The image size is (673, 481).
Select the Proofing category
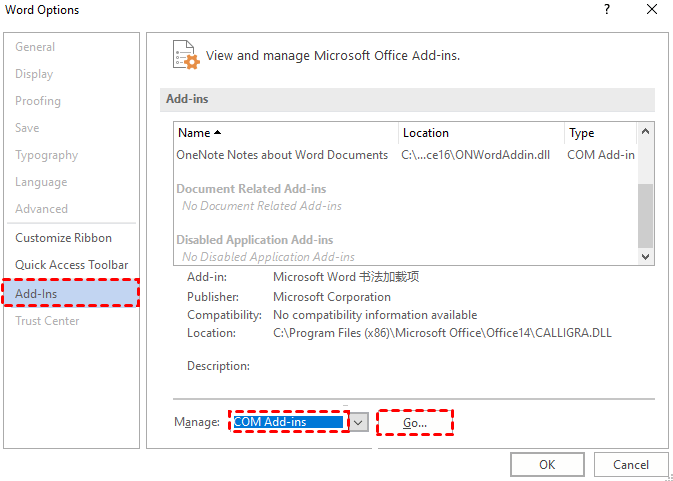click(x=38, y=101)
